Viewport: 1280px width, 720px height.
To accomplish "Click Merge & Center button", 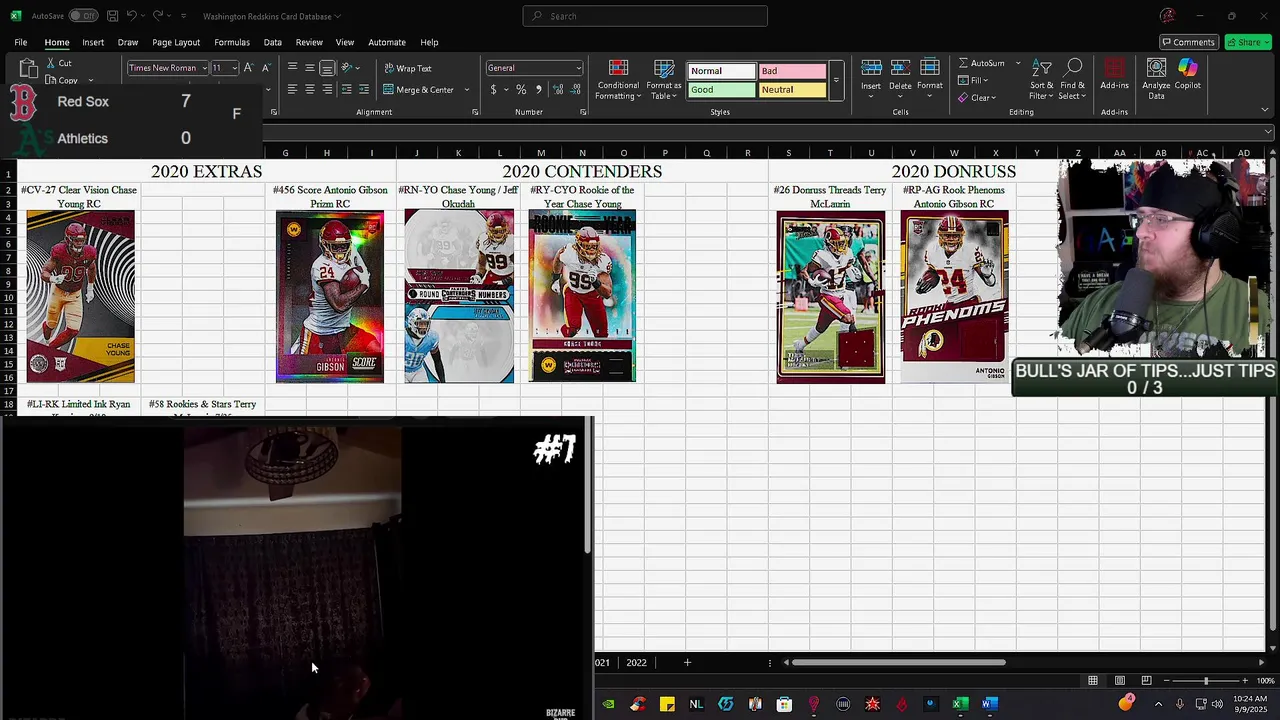I will (418, 89).
